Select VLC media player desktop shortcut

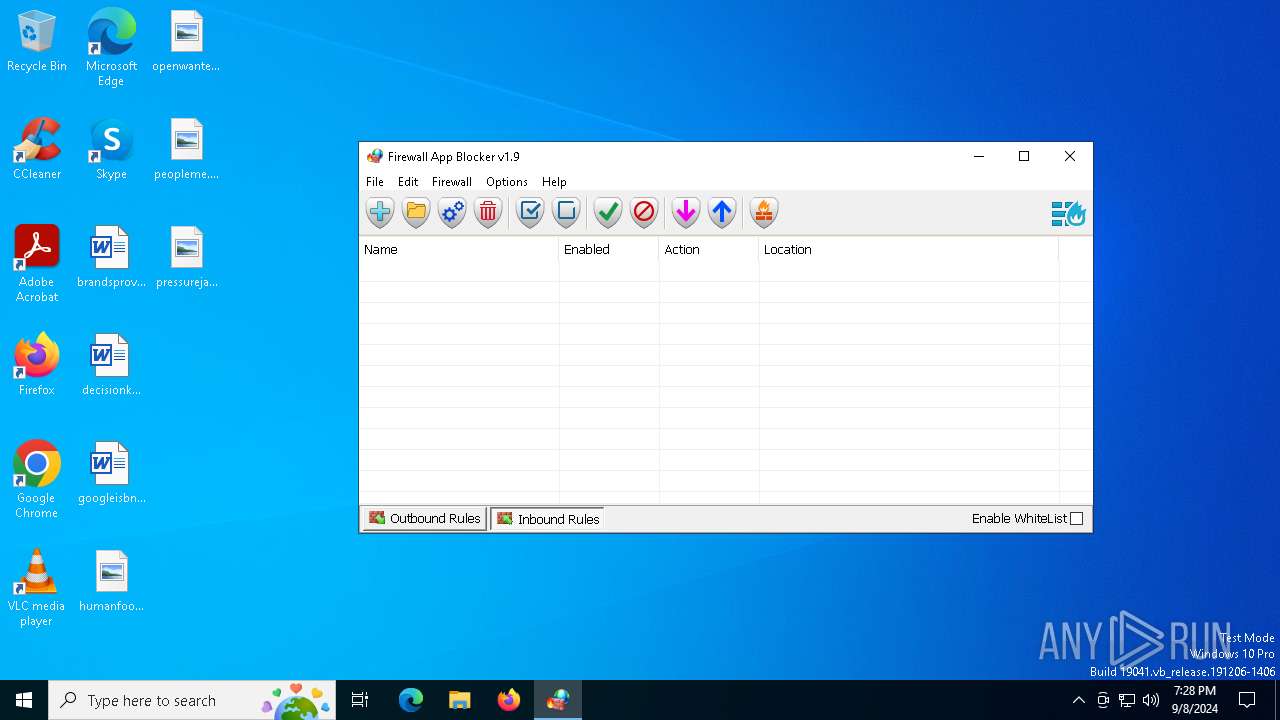tap(37, 588)
